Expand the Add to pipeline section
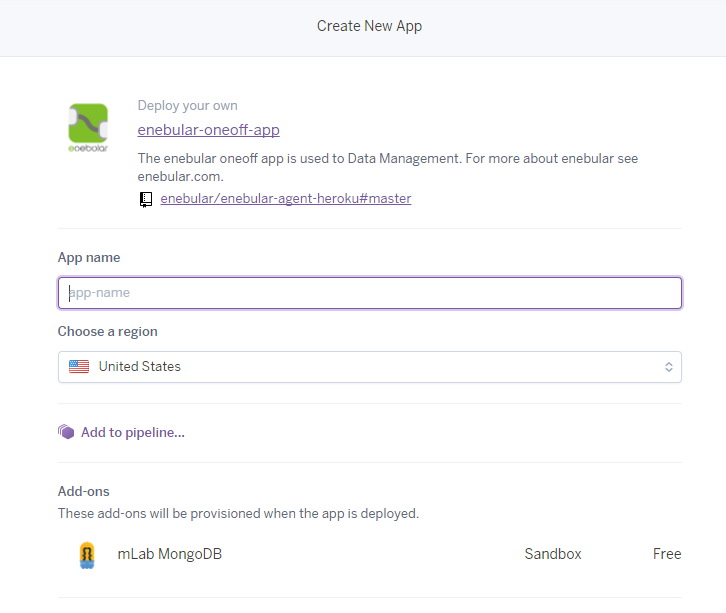The height and width of the screenshot is (613, 726). click(x=132, y=432)
